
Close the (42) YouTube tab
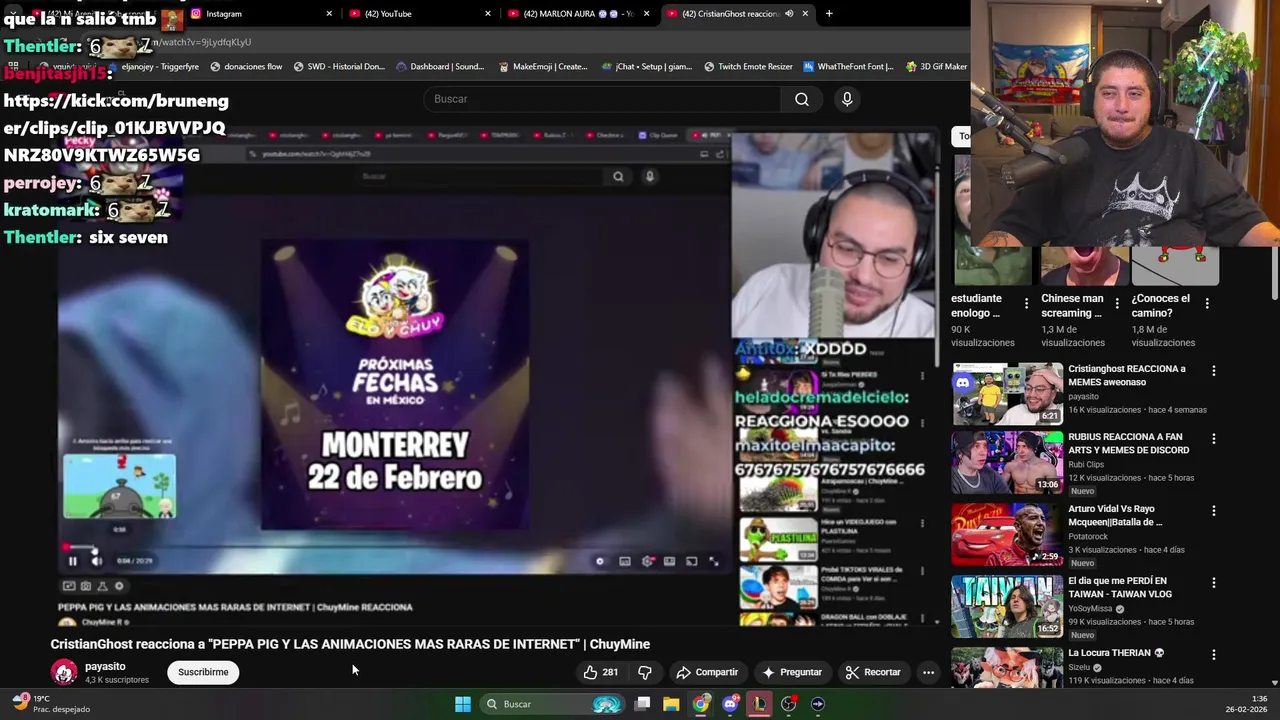click(x=488, y=14)
